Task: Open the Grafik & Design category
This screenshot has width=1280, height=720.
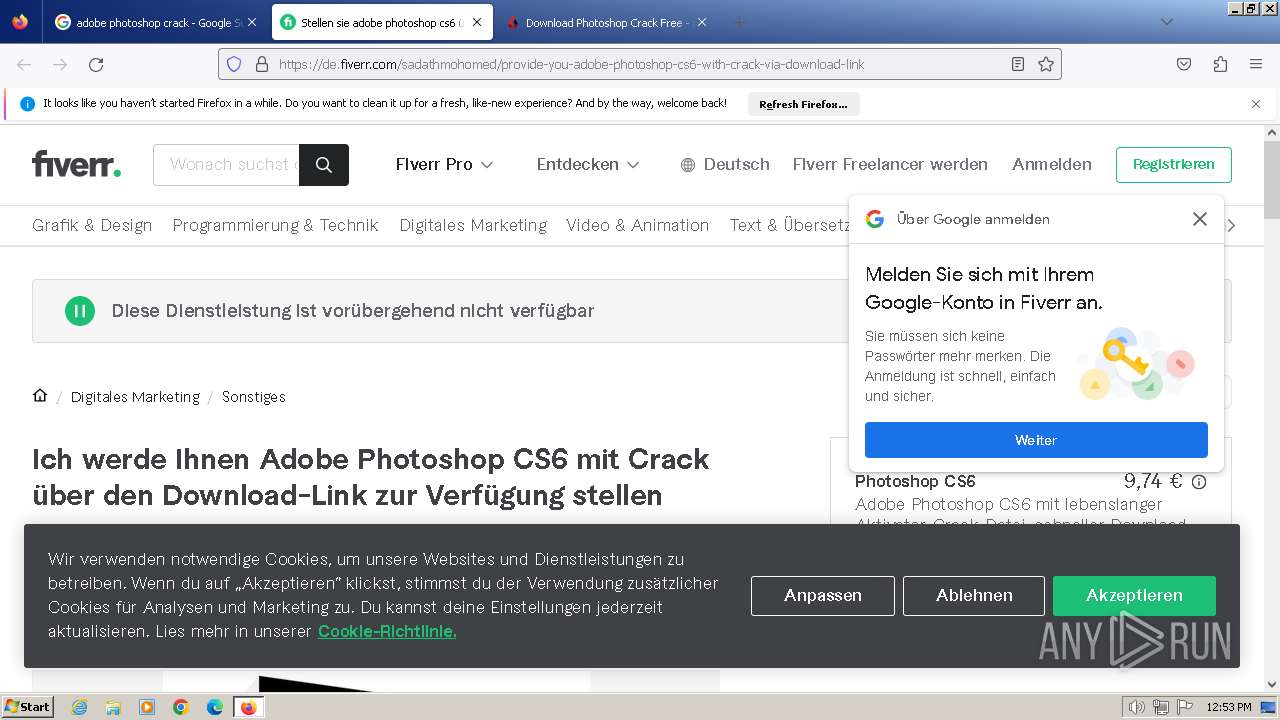Action: point(92,225)
